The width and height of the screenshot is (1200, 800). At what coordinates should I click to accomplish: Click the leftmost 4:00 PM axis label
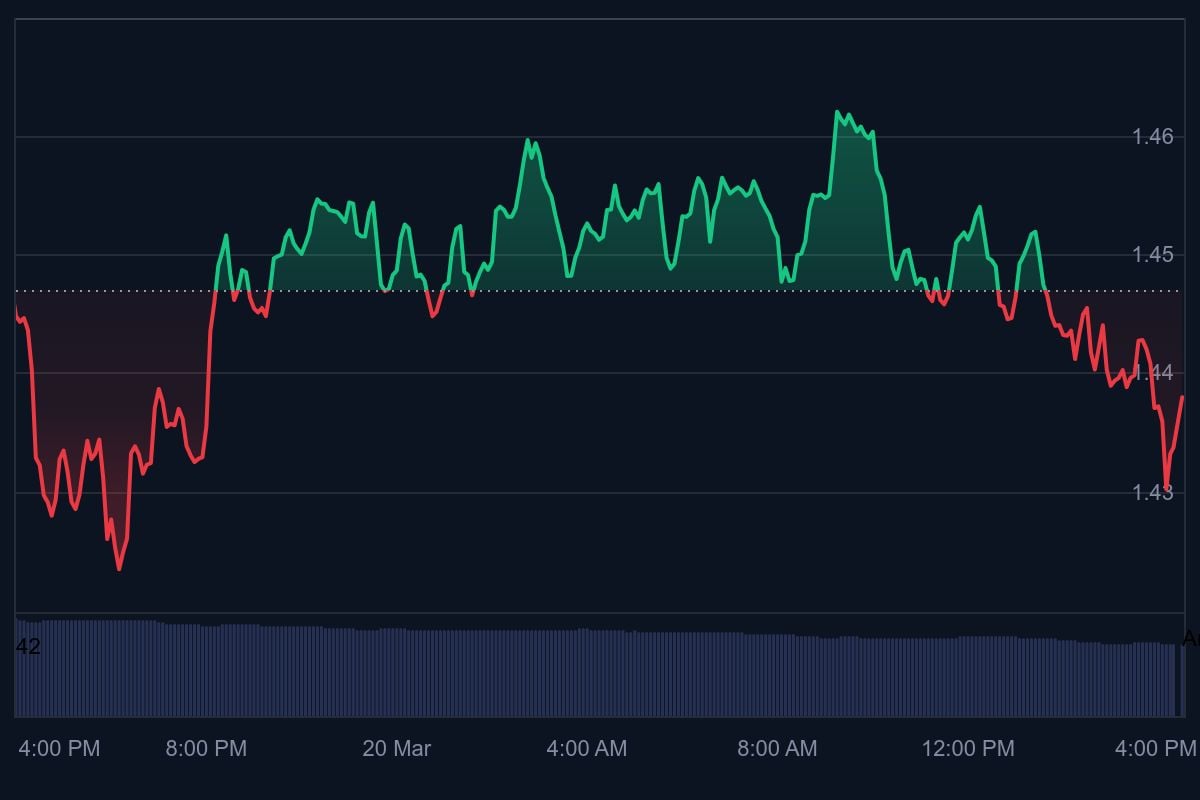[x=59, y=748]
